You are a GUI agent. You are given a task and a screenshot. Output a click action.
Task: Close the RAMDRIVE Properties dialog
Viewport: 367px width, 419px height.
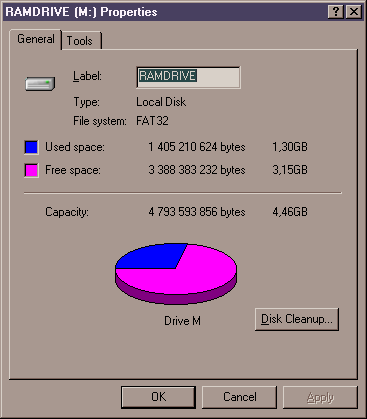[354, 12]
